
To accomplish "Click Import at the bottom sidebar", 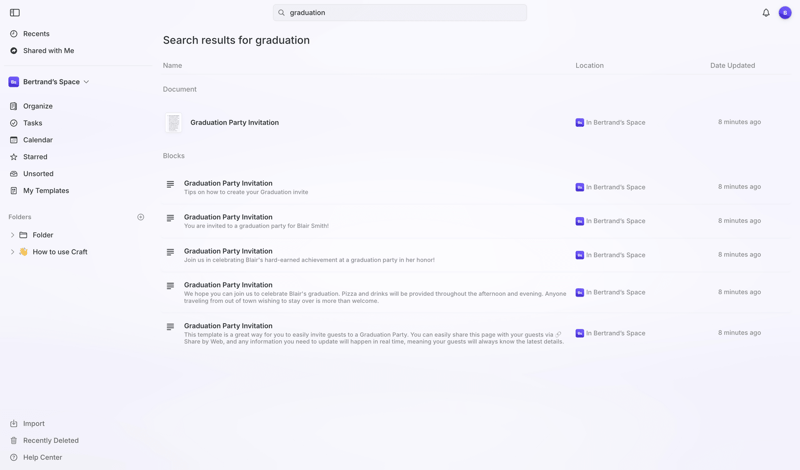I will 34,424.
